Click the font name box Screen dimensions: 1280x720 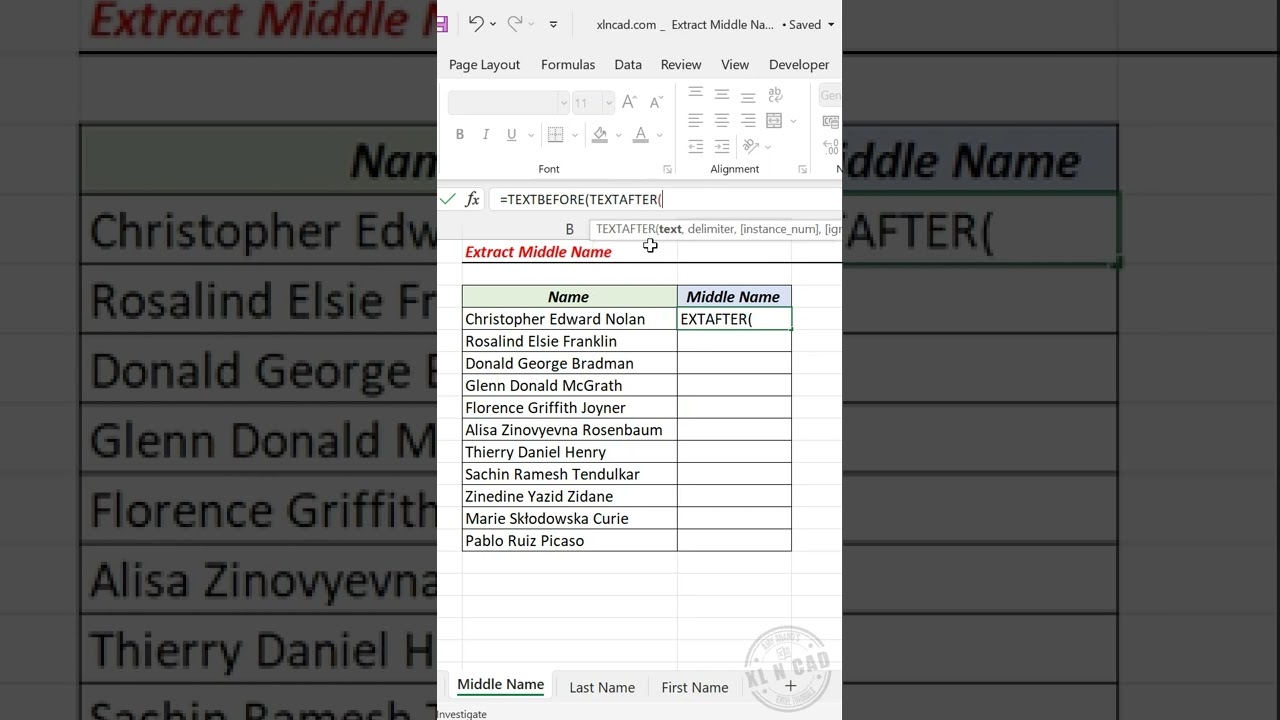(503, 102)
